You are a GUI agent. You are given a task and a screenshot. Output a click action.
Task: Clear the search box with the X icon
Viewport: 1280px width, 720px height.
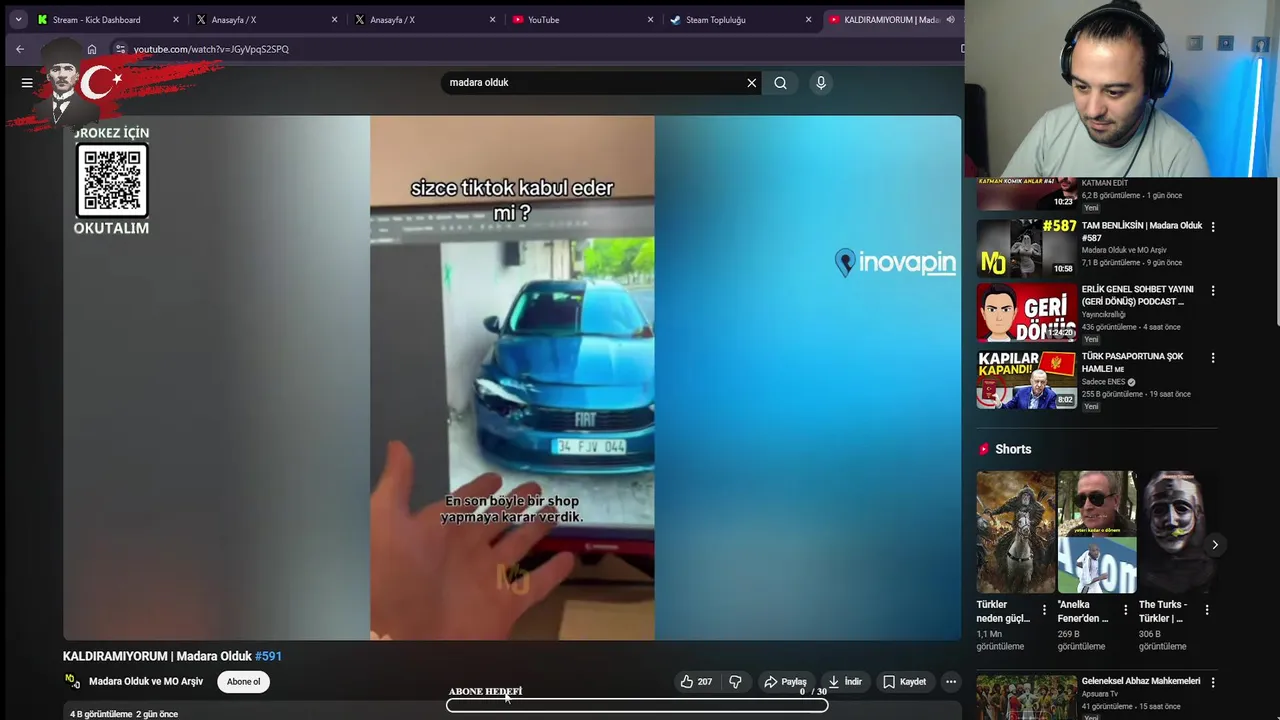(x=752, y=83)
